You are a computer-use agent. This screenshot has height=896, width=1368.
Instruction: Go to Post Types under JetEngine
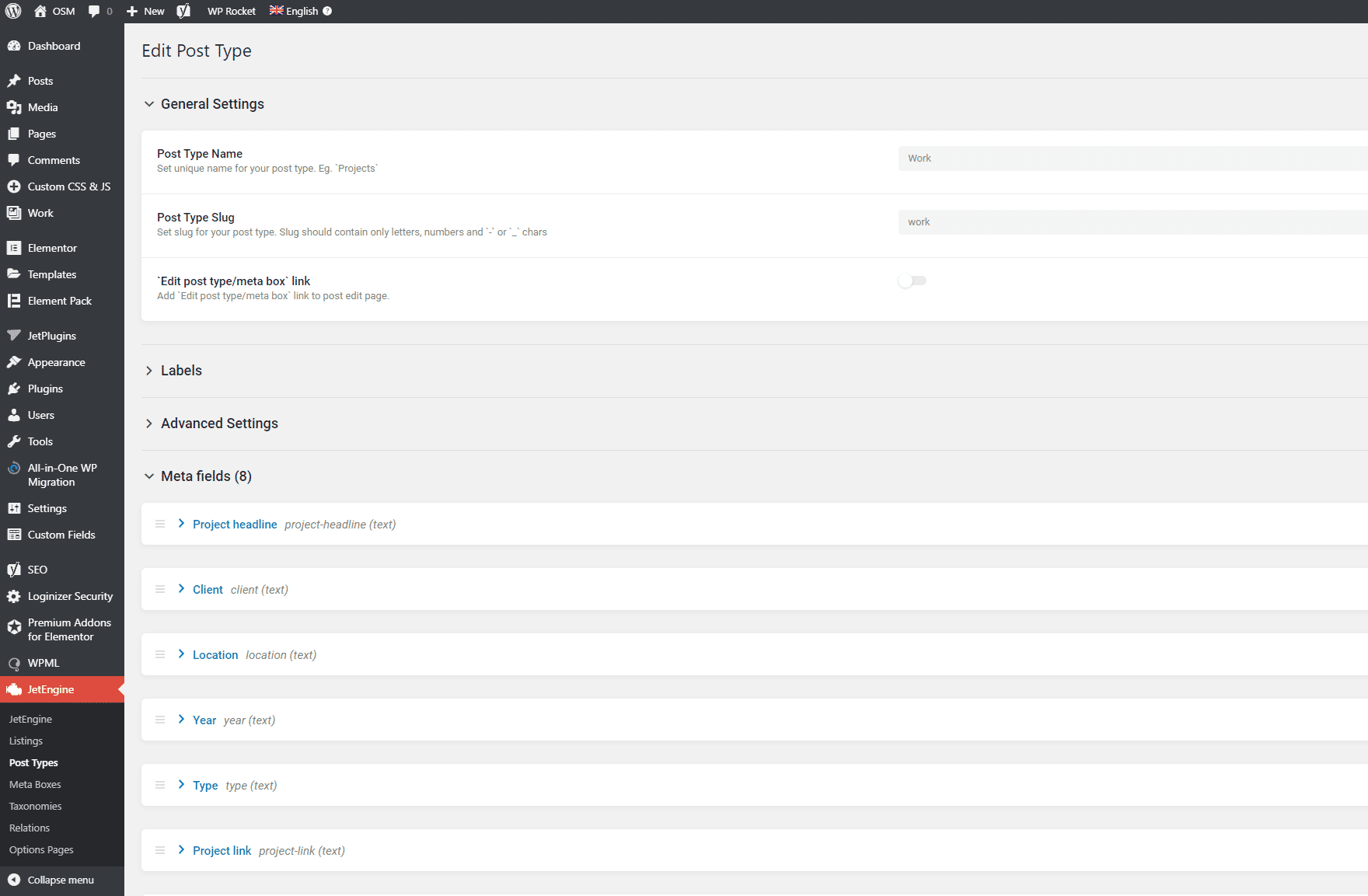[33, 762]
